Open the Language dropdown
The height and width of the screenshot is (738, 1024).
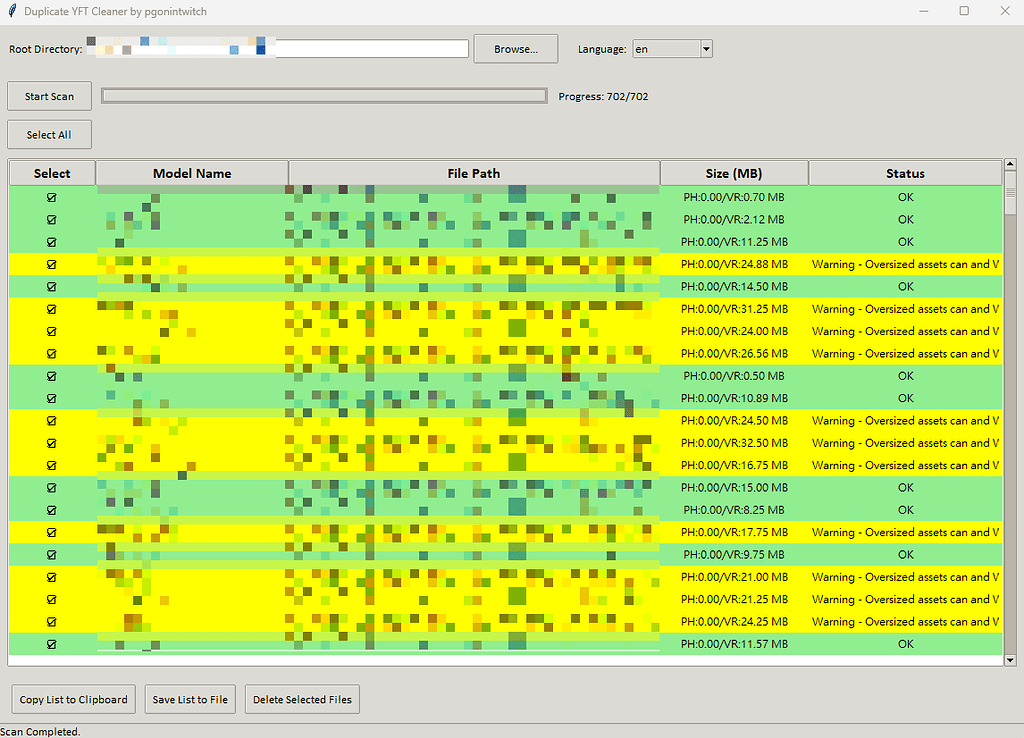(704, 48)
